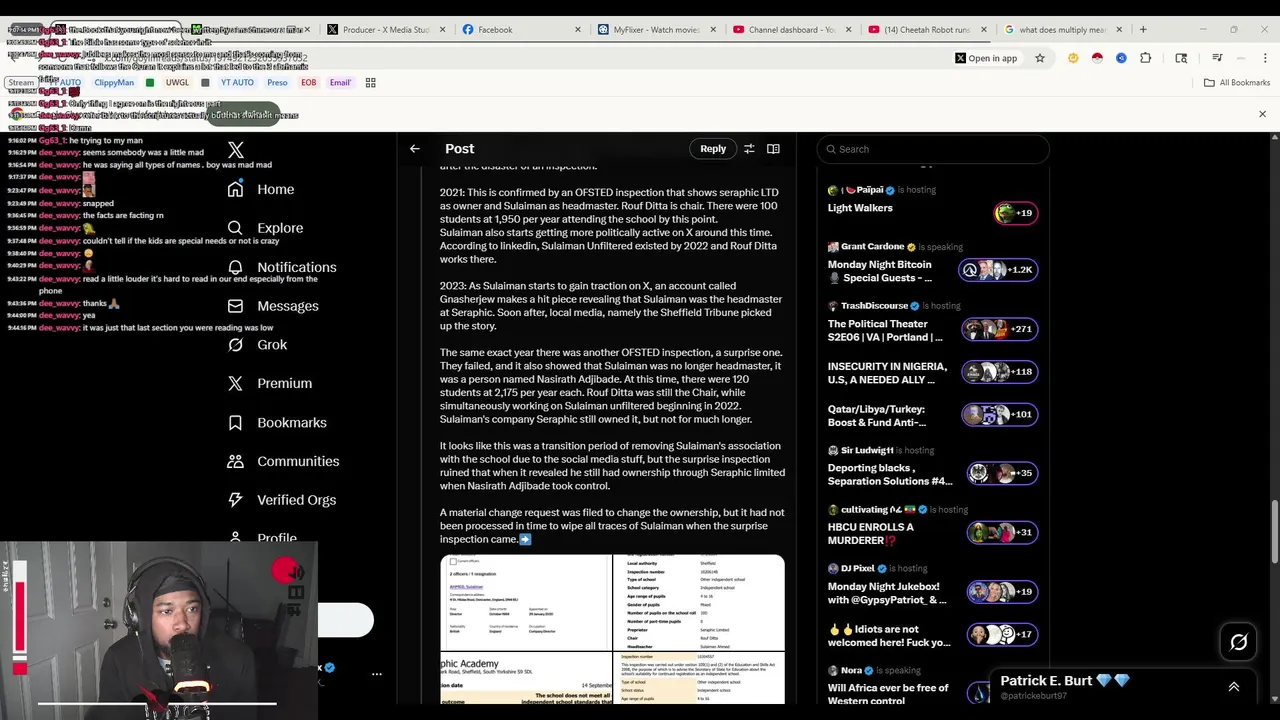Open Grok from the X sidebar

coord(257,345)
